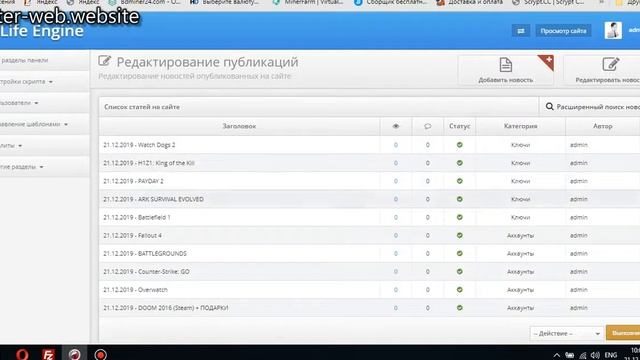The image size is (640, 360).
Task: Sort by Категория column header
Action: coord(520,126)
